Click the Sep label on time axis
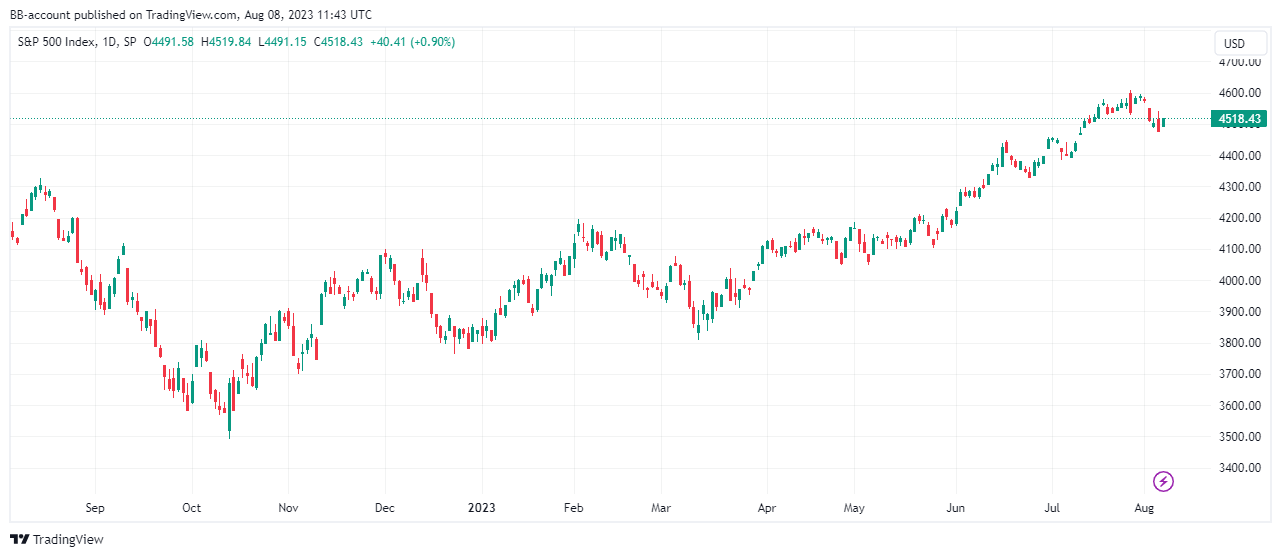The height and width of the screenshot is (557, 1281). click(x=95, y=508)
